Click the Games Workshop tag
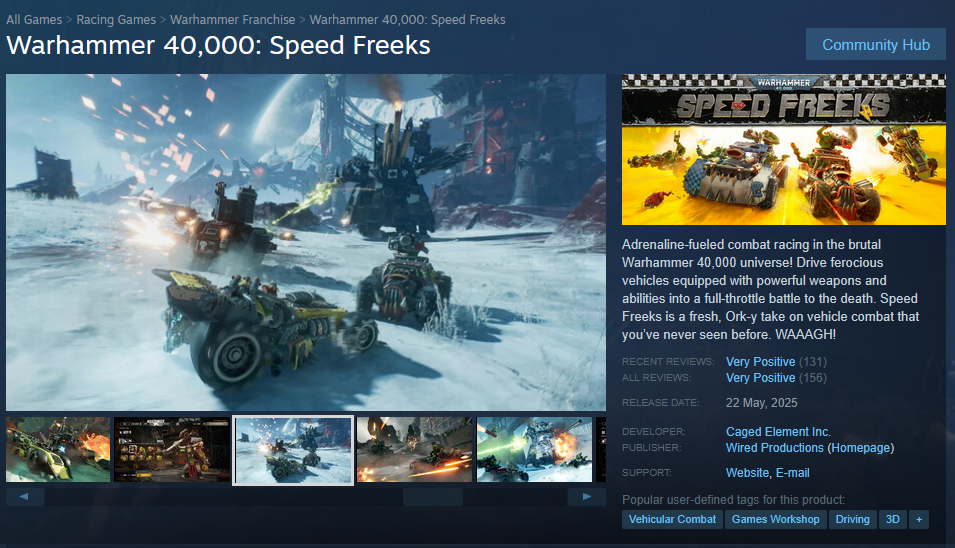This screenshot has height=548, width=955. 775,519
